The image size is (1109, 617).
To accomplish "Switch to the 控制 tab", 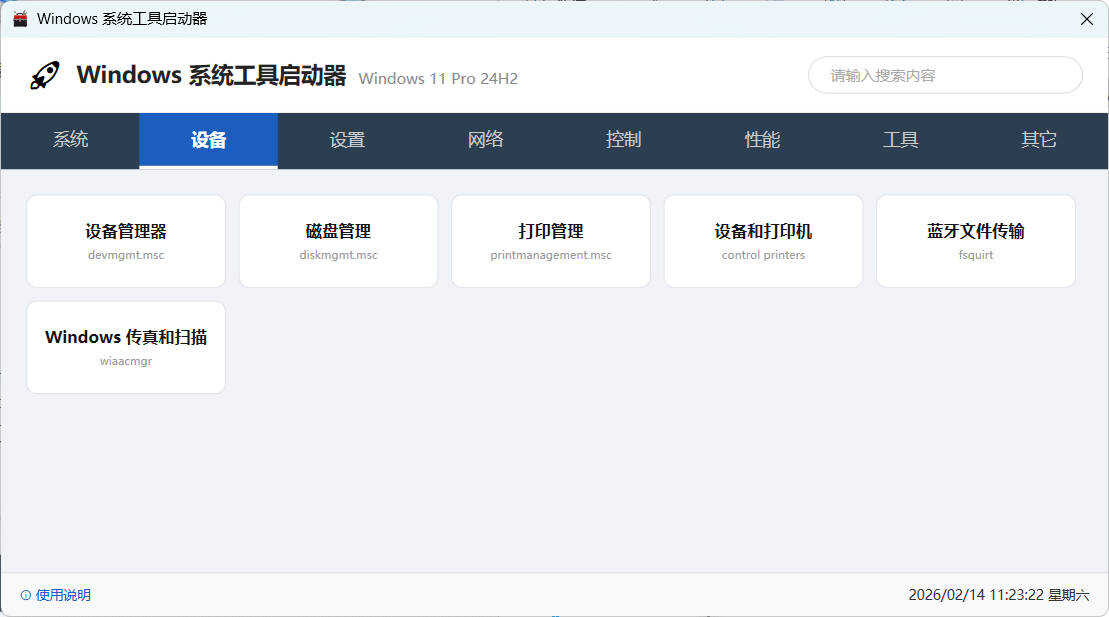I will (623, 140).
